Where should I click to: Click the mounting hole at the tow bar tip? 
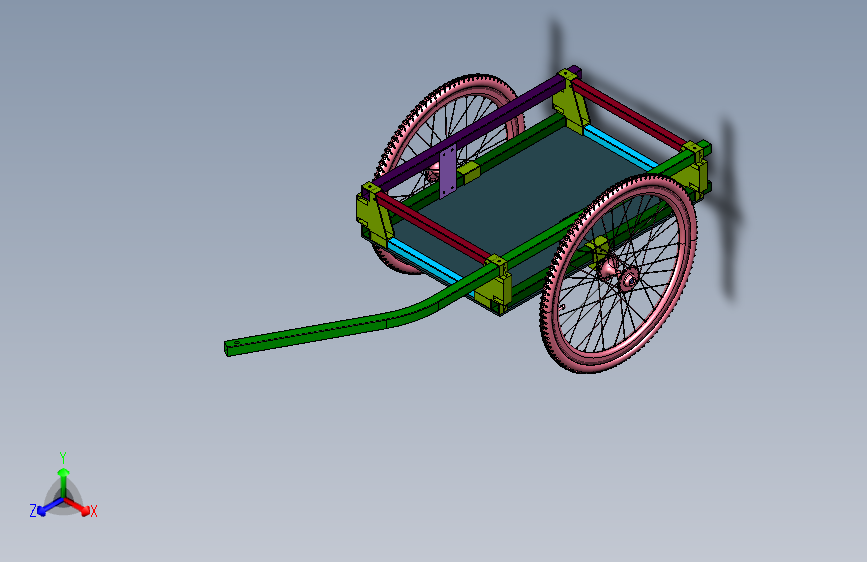[237, 343]
